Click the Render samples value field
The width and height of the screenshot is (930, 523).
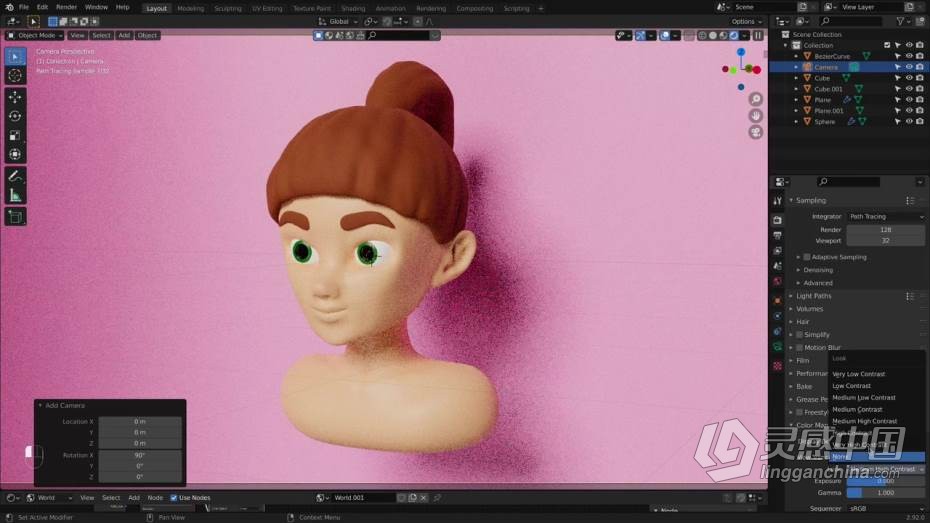coord(886,230)
